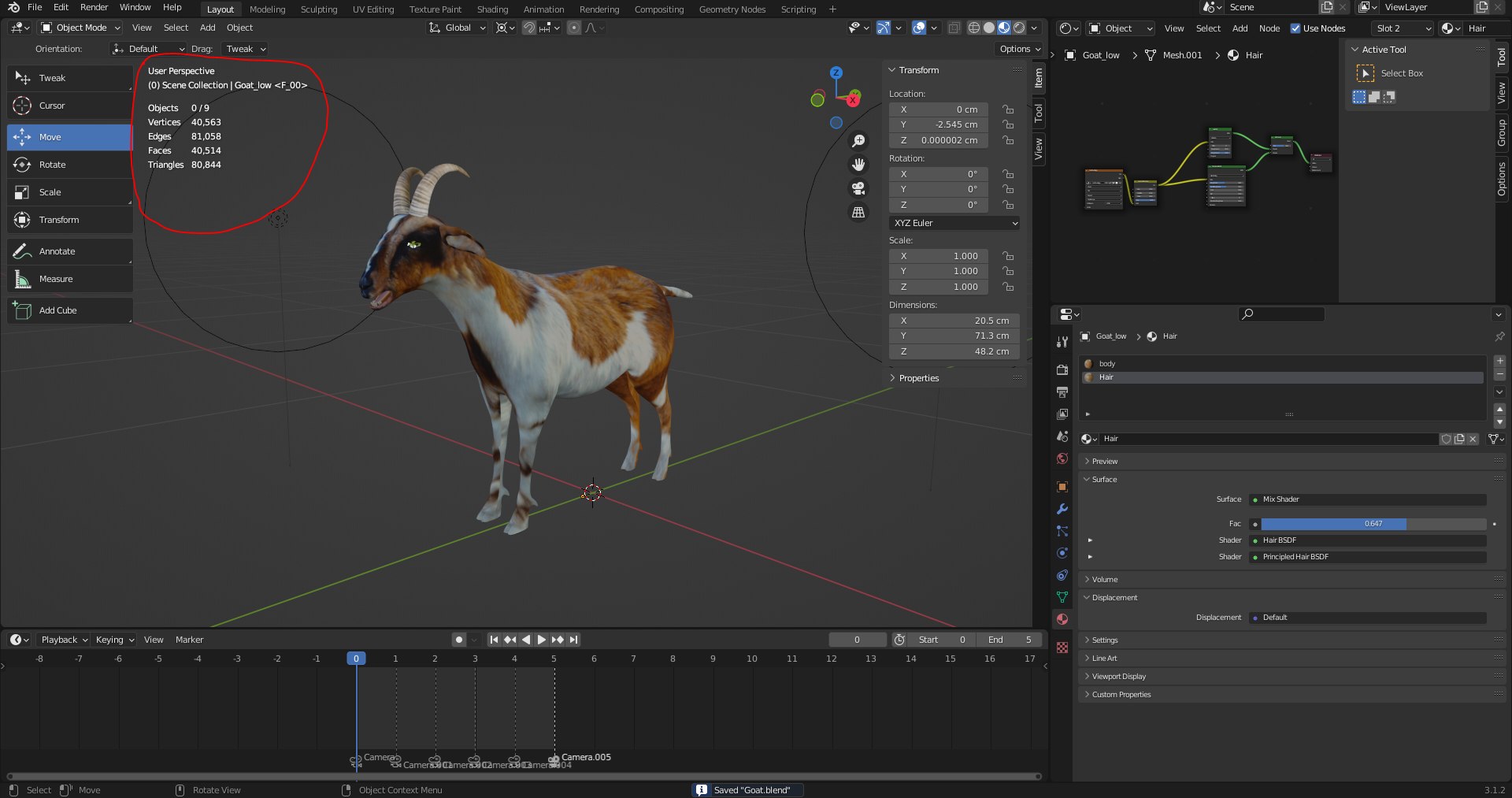Expand the Preview panel in material properties

click(1104, 462)
